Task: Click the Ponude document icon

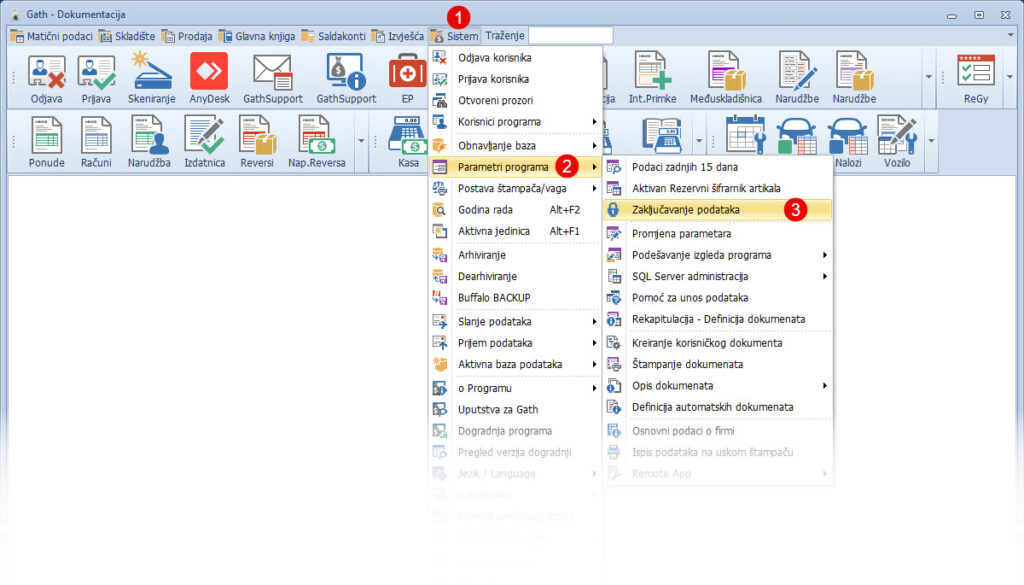Action: point(46,139)
